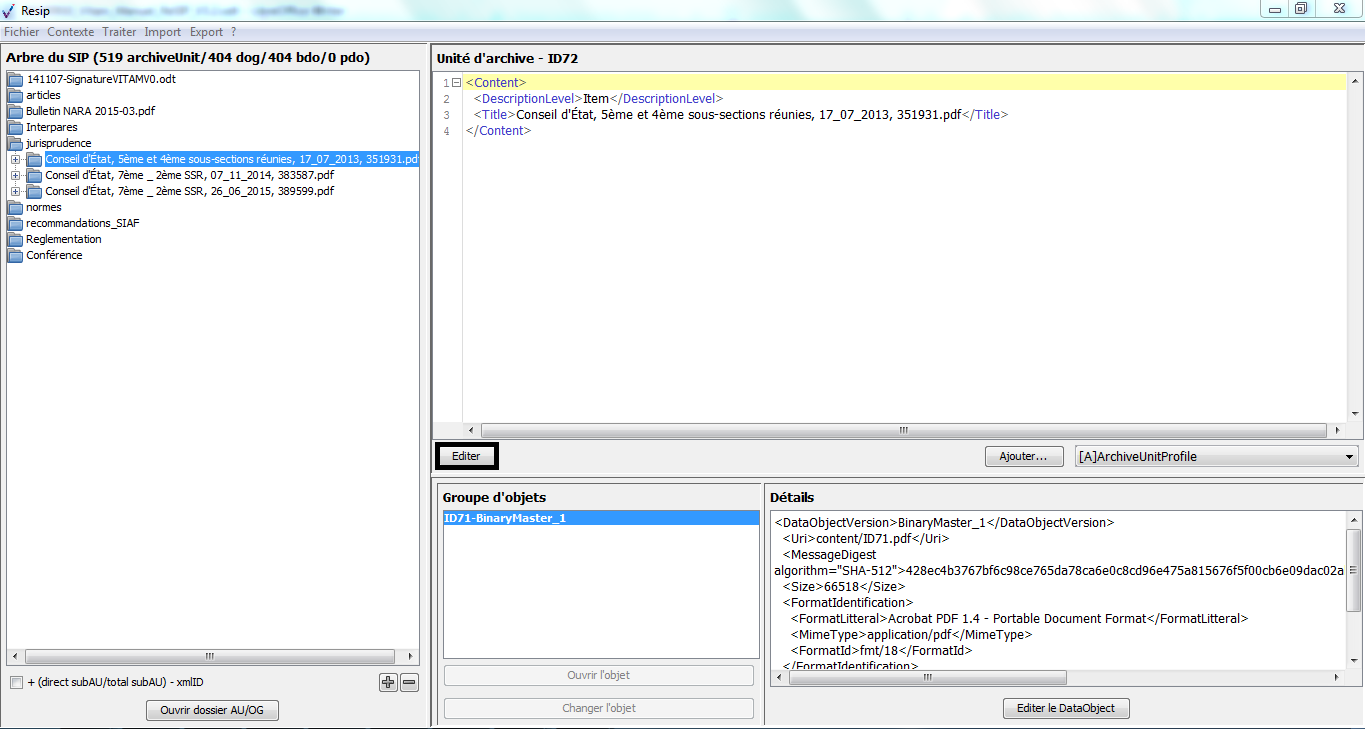Select the articles folder icon
This screenshot has height=729, width=1365.
click(15, 96)
